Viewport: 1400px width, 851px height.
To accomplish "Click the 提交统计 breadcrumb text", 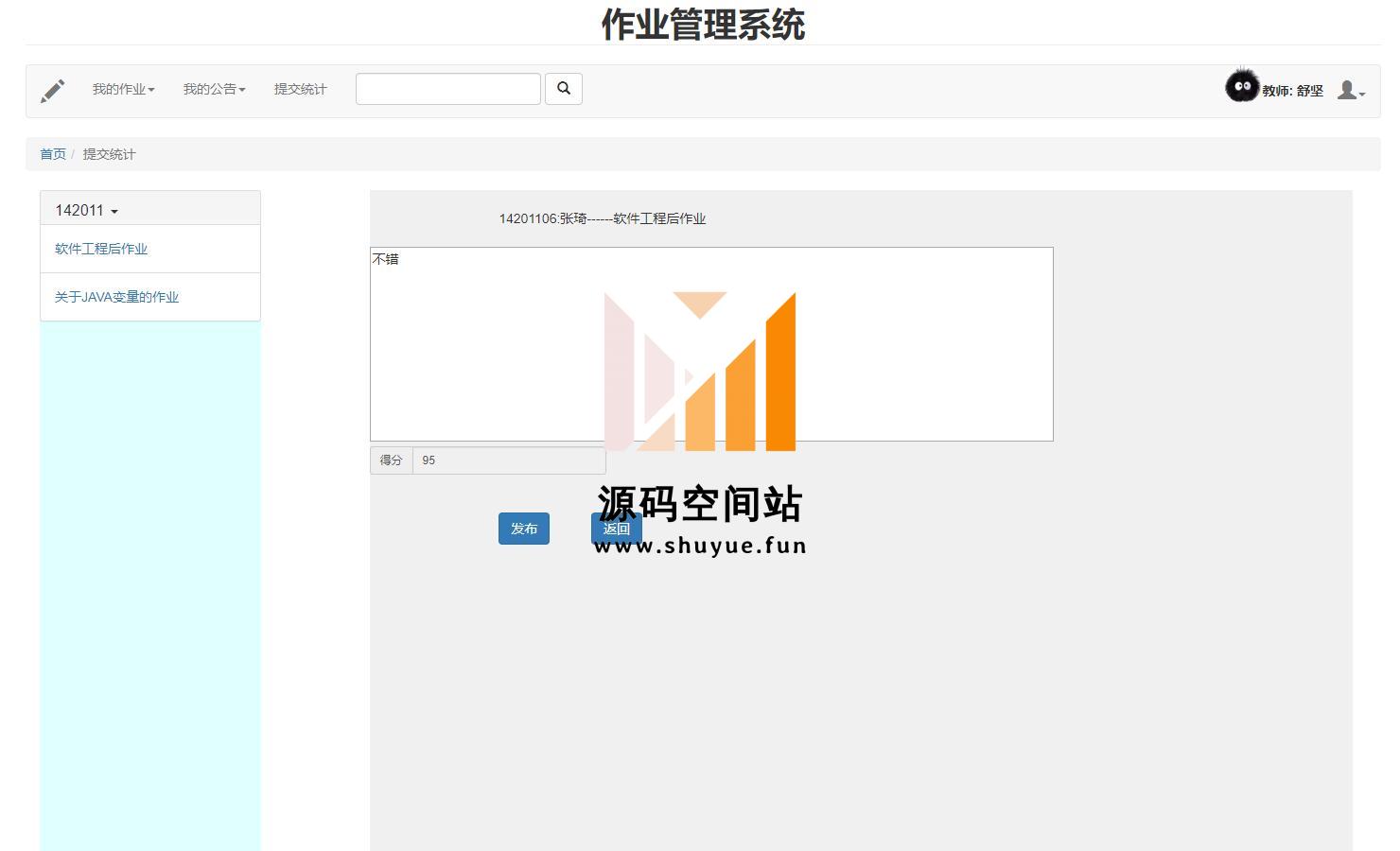I will tap(109, 154).
